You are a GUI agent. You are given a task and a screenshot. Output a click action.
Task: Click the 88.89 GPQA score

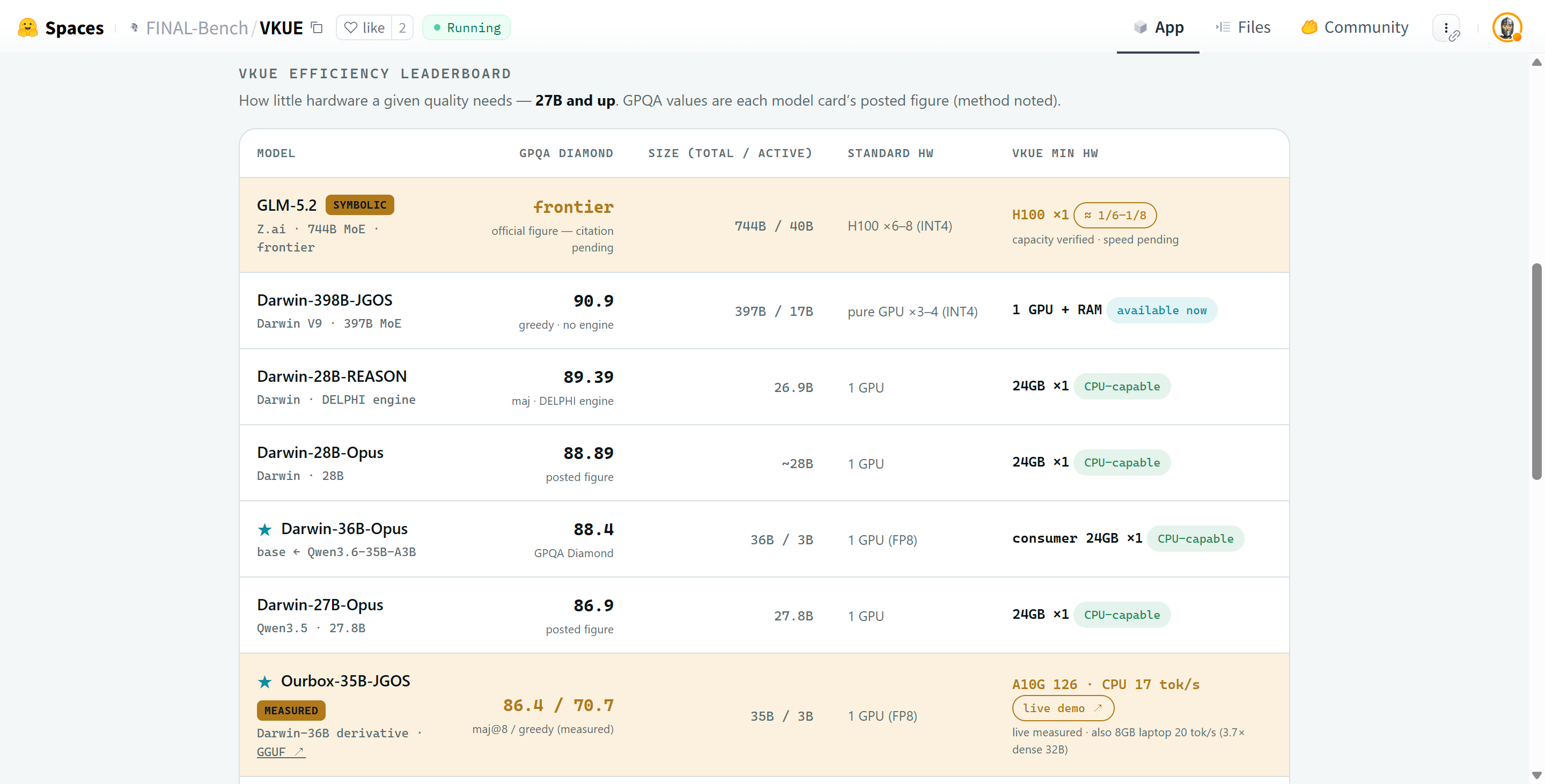click(x=588, y=453)
